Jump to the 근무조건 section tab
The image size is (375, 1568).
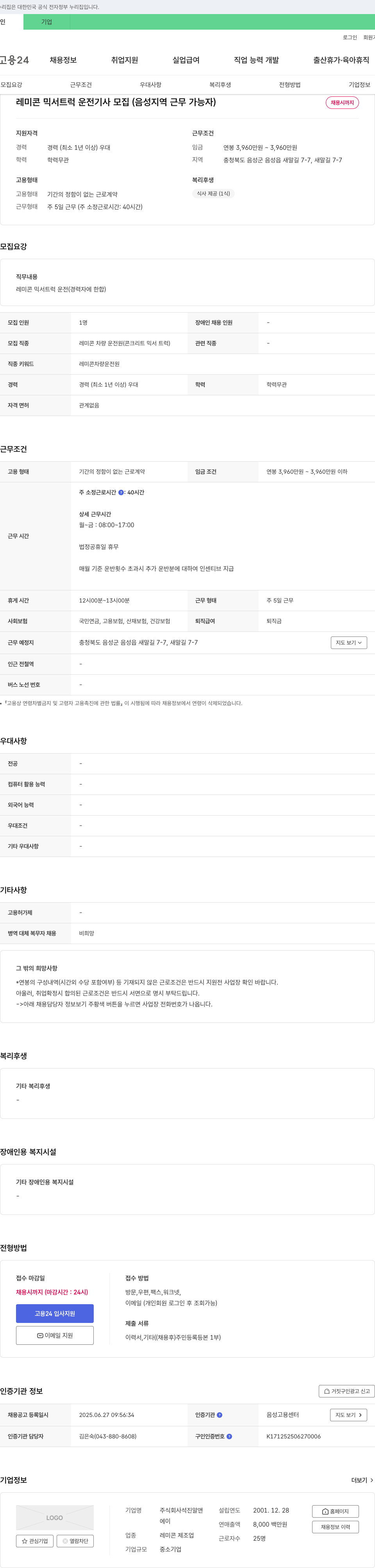[x=80, y=85]
